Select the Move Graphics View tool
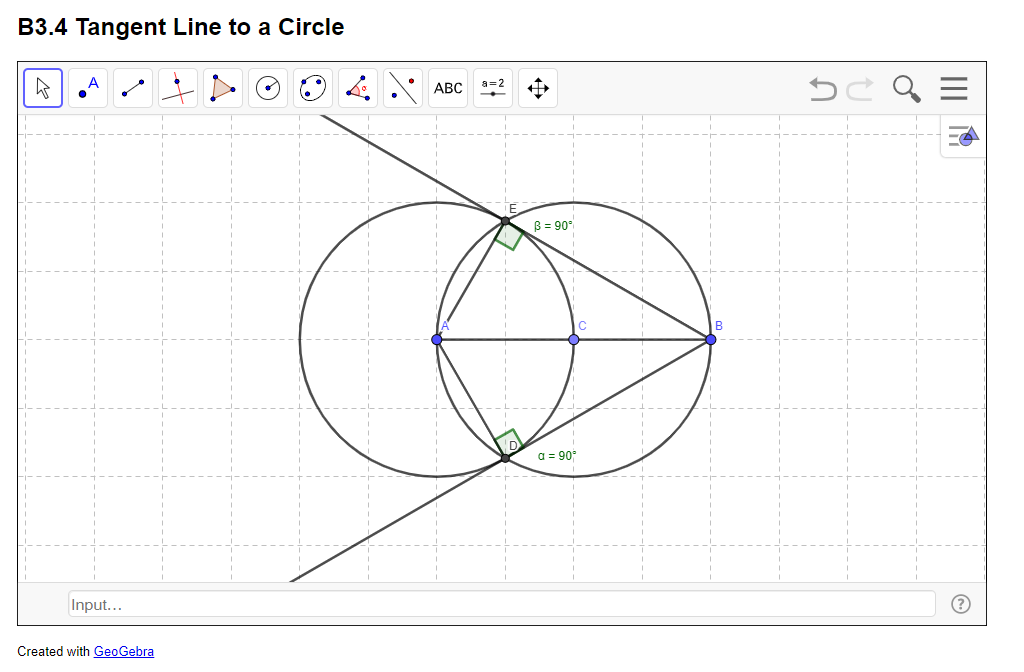Image resolution: width=1024 pixels, height=672 pixels. pyautogui.click(x=537, y=88)
